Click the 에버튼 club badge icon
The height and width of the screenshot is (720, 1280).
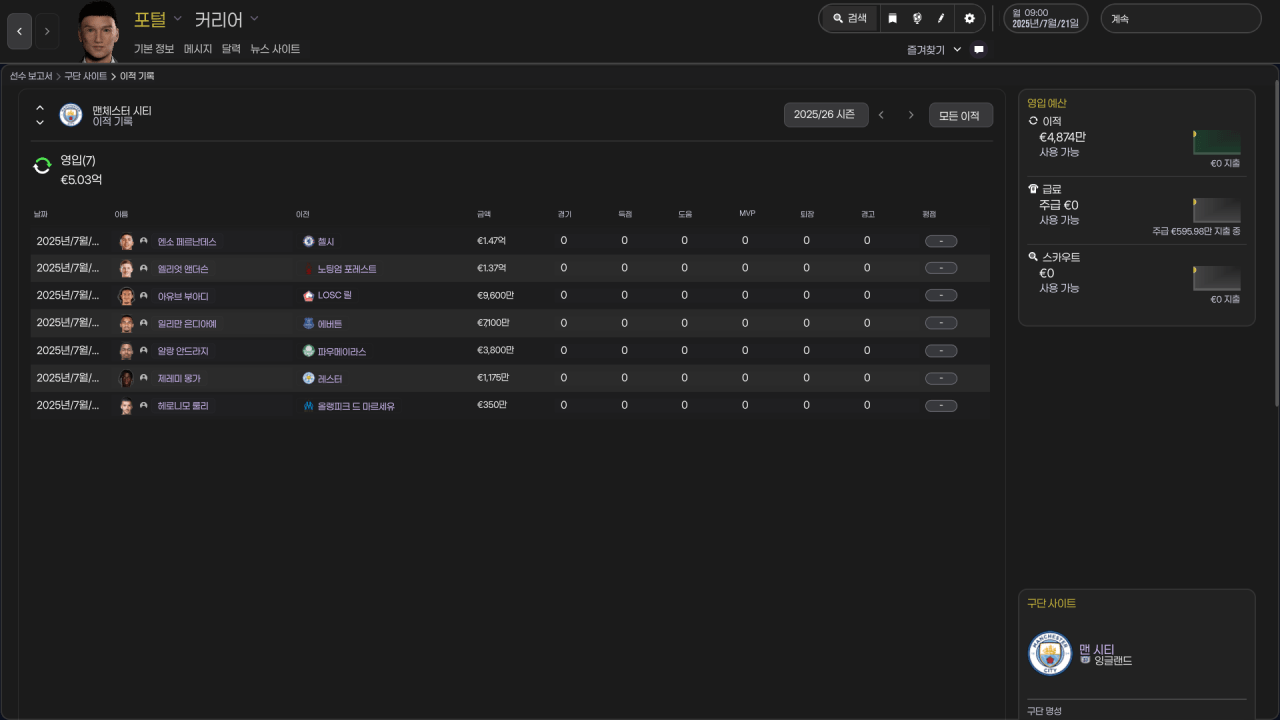coord(308,324)
